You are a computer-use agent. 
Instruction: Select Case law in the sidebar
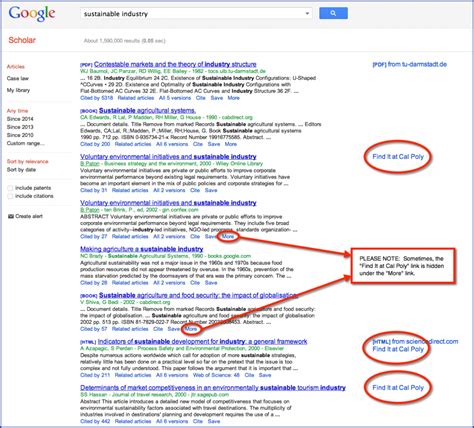[18, 79]
